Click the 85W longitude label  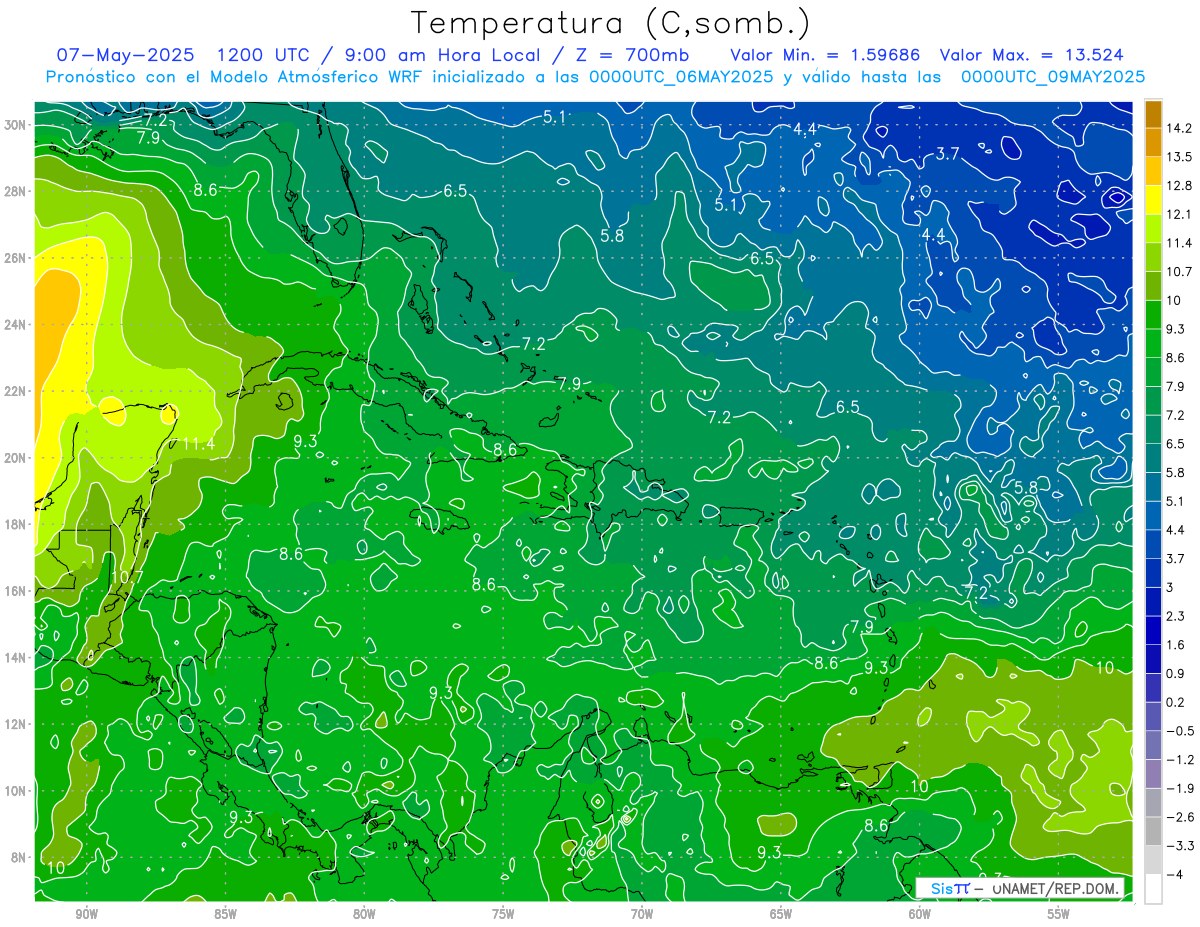[x=225, y=914]
